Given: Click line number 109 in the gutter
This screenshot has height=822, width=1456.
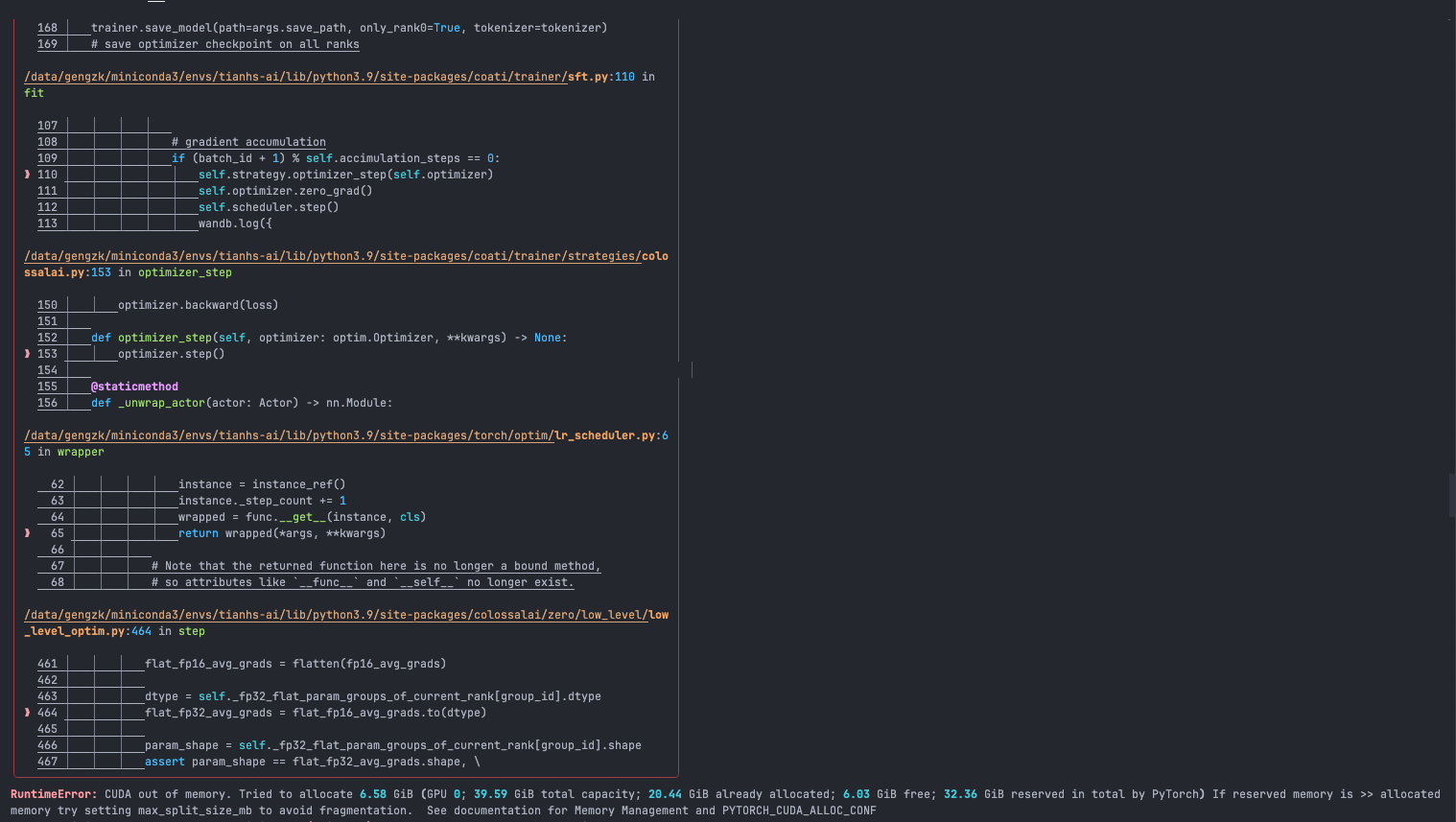Looking at the screenshot, I should tap(47, 158).
